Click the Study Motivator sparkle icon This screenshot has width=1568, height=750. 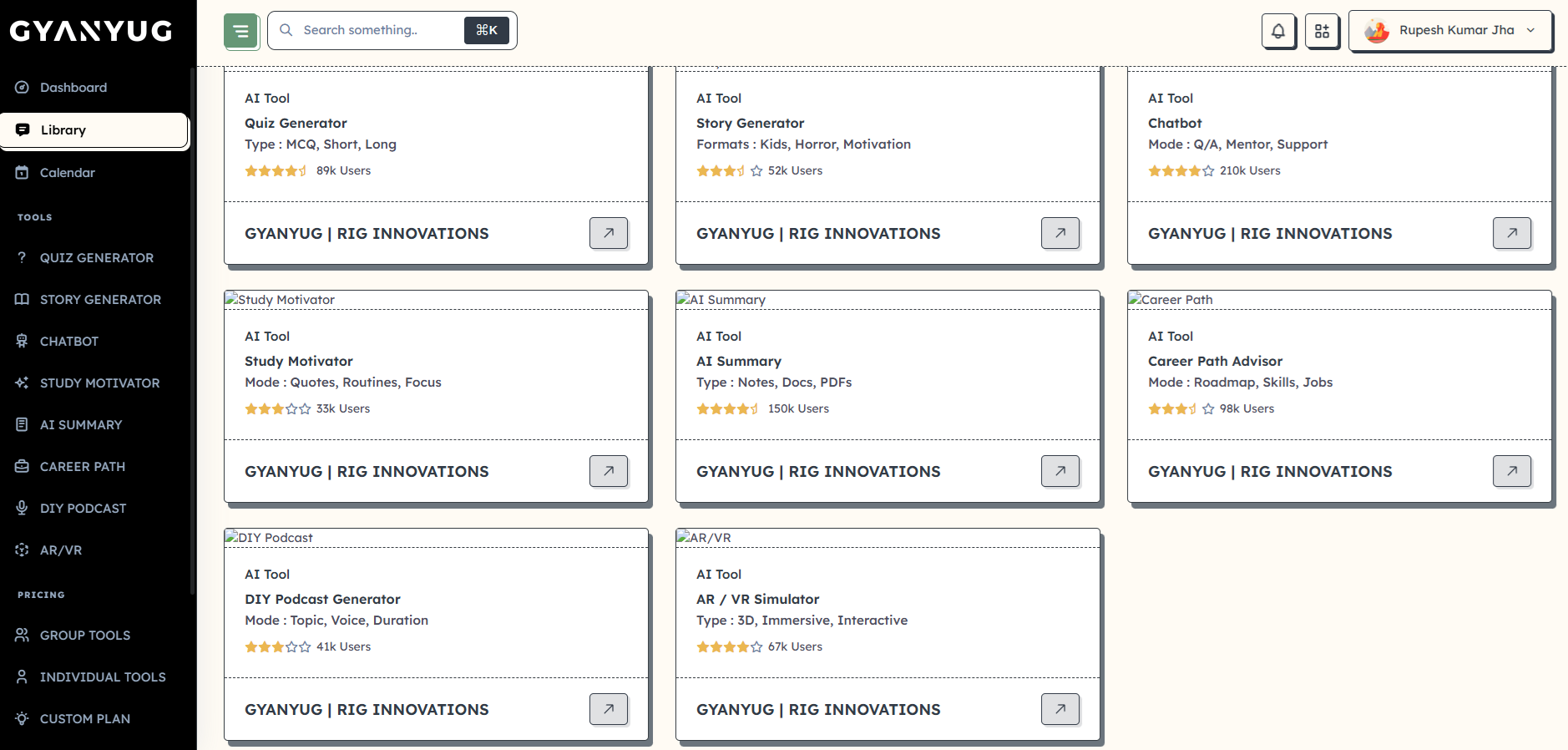(22, 383)
